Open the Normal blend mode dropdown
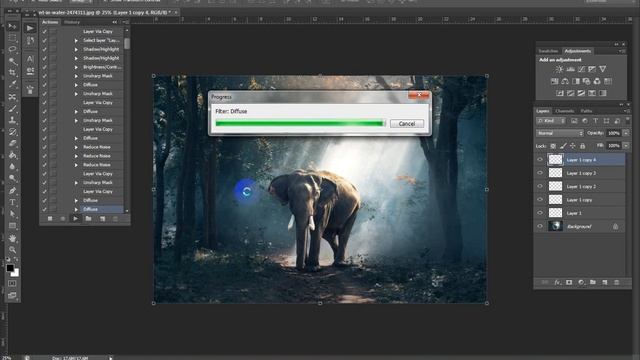This screenshot has width=640, height=360. (560, 133)
